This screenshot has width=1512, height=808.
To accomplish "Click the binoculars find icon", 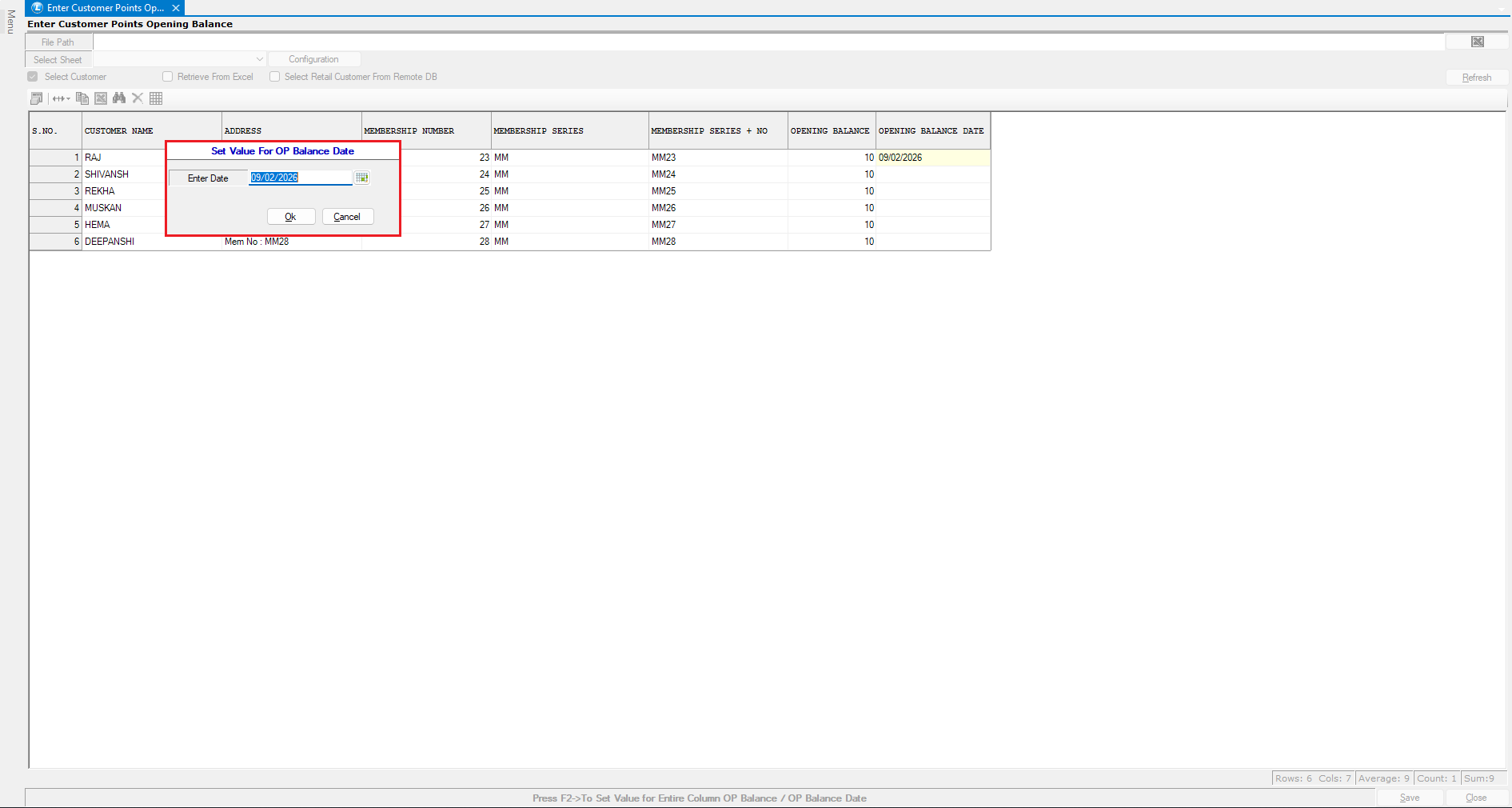I will tap(119, 98).
